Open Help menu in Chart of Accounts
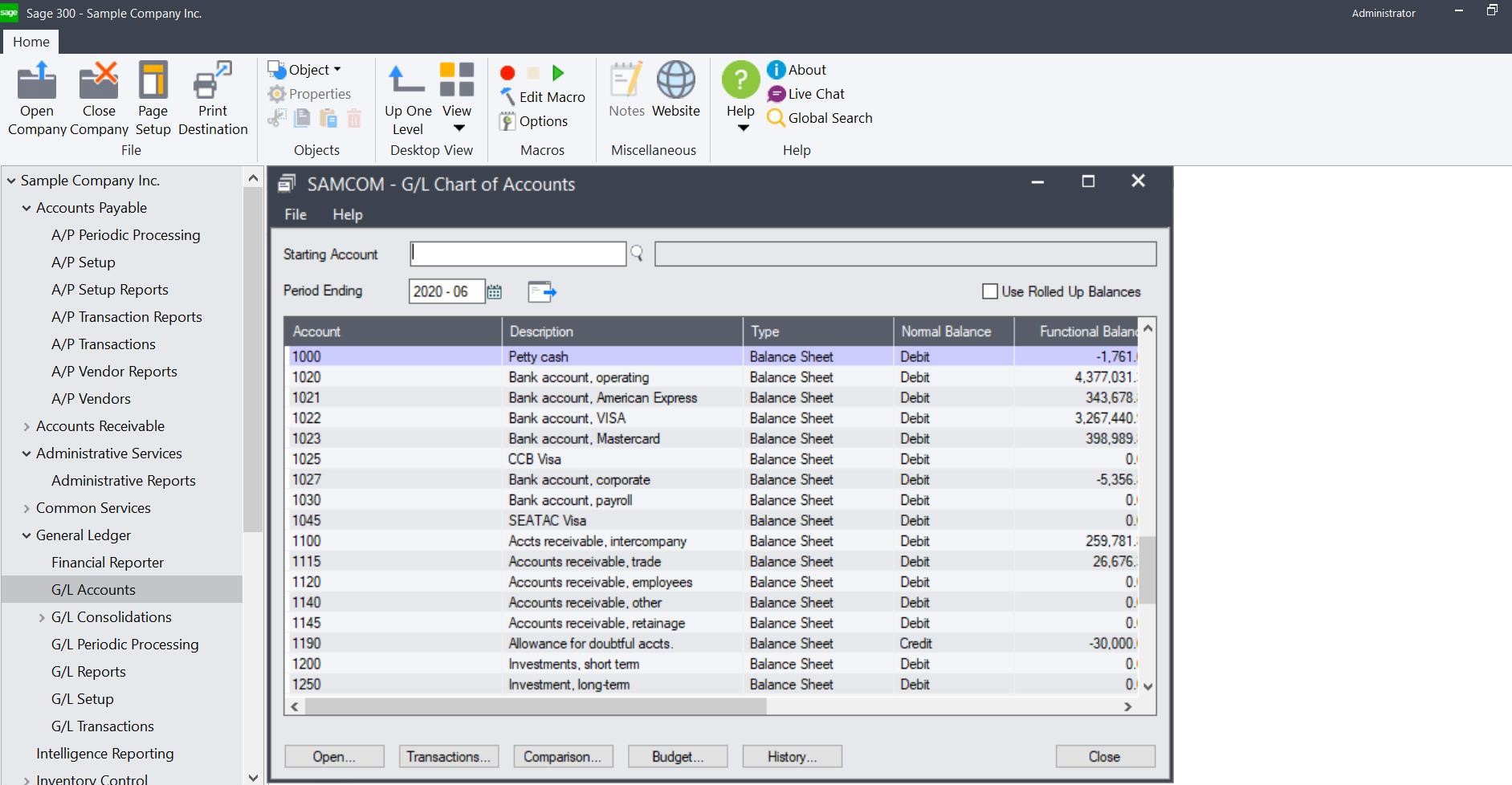Image resolution: width=1512 pixels, height=785 pixels. [x=348, y=214]
